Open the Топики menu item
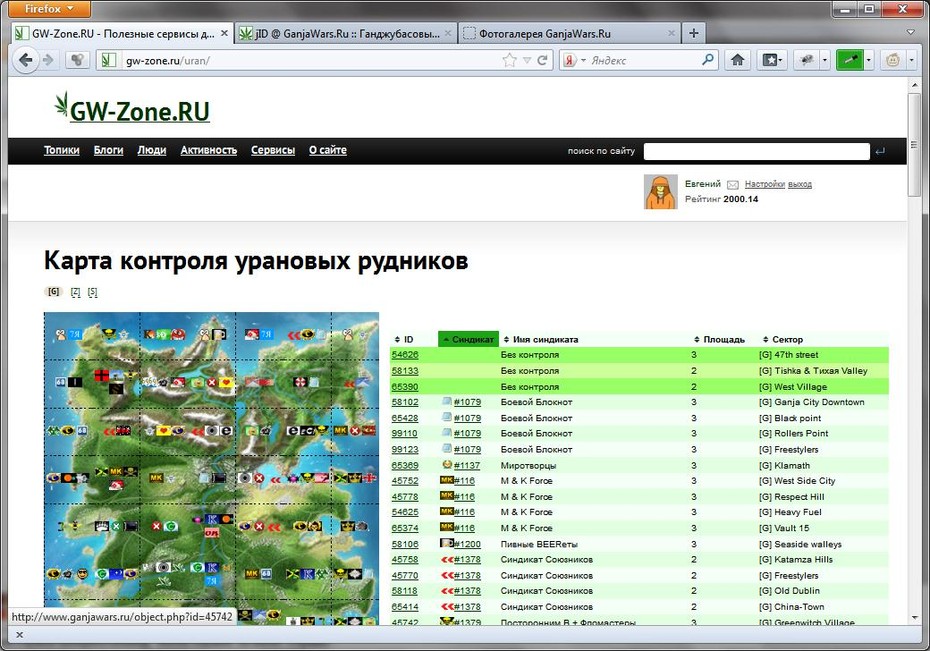Screen dimensions: 930x651 click(x=62, y=151)
